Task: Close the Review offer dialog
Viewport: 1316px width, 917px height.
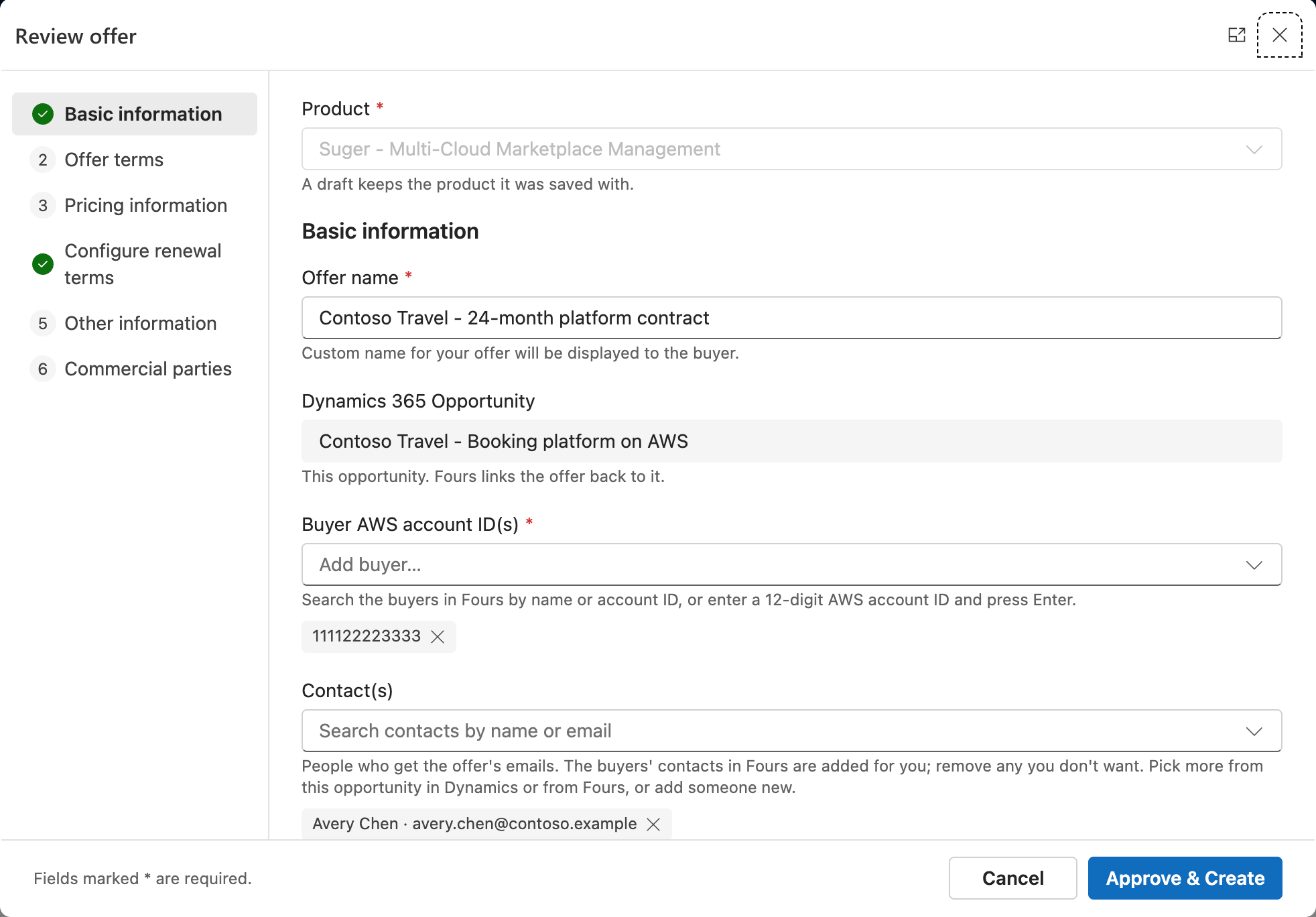Action: 1279,35
